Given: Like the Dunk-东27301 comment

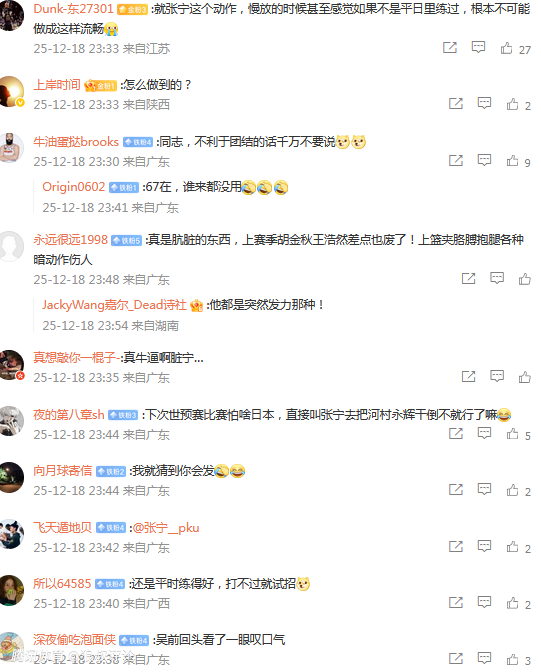Looking at the screenshot, I should point(506,48).
